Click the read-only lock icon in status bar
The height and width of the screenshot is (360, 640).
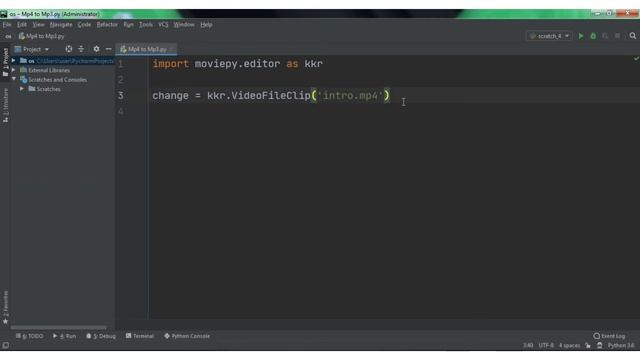tap(588, 345)
